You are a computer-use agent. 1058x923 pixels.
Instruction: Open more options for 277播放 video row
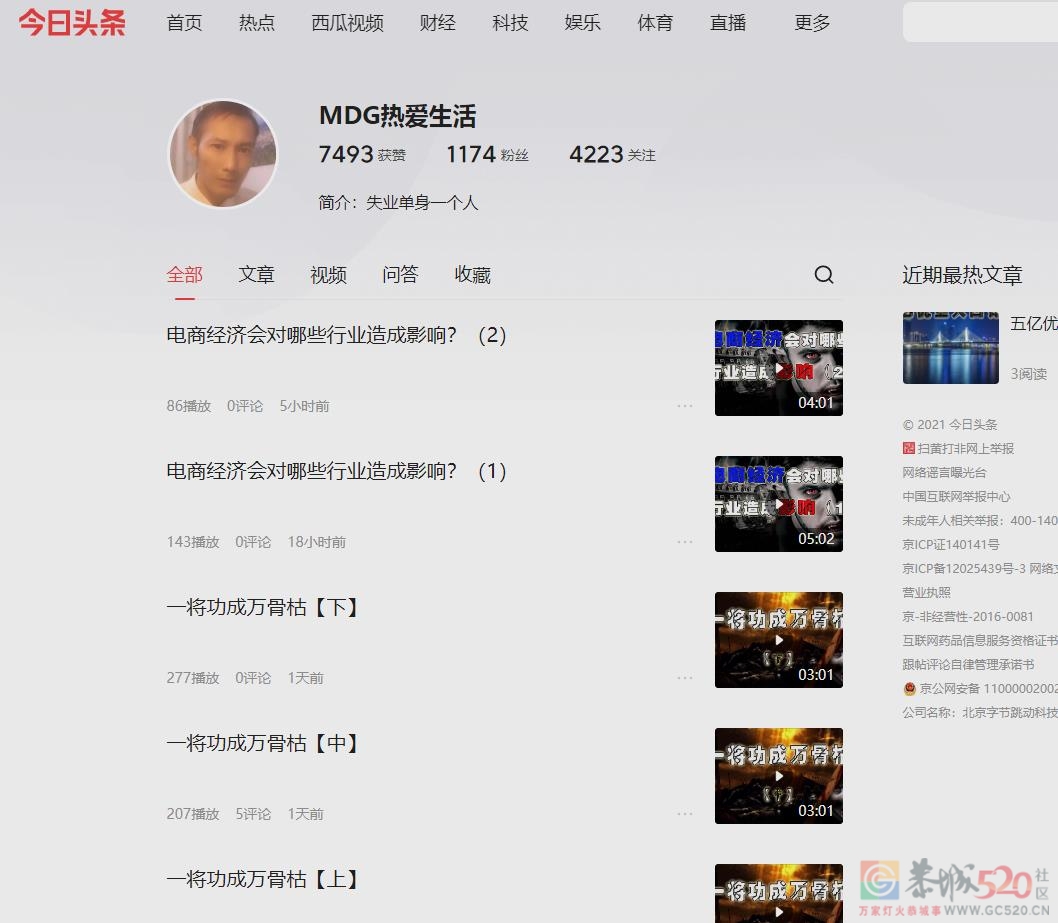coord(685,677)
